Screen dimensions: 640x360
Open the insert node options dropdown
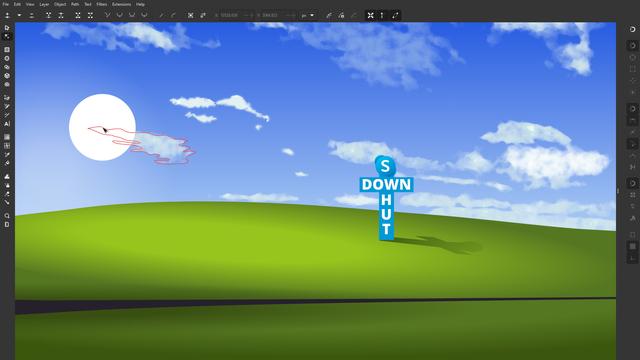19,16
